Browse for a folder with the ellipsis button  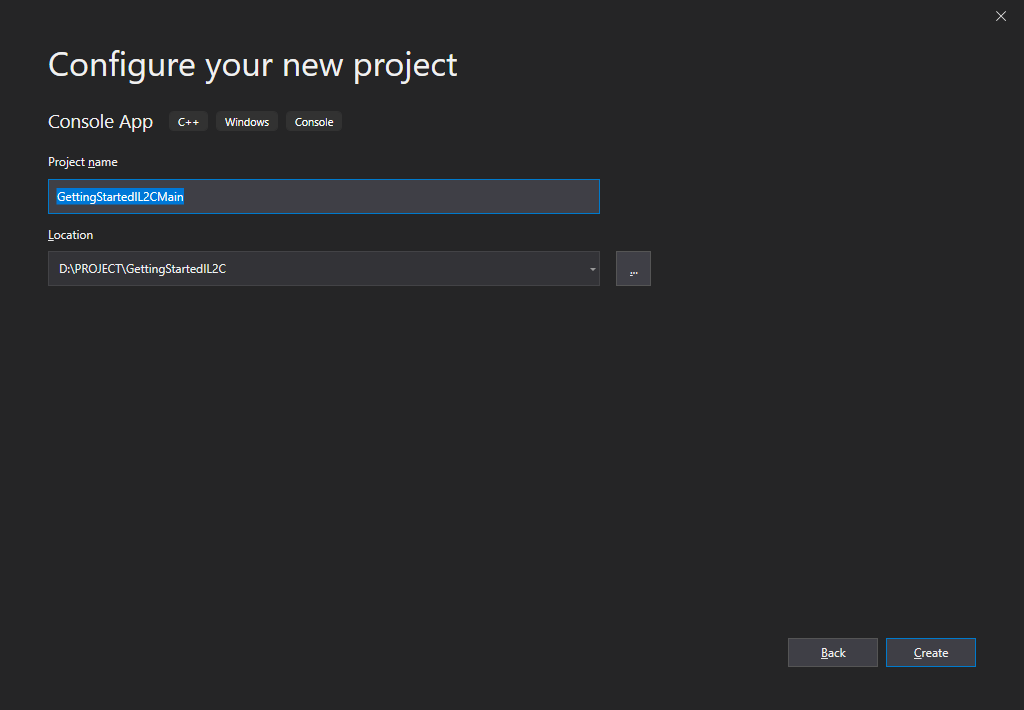pos(633,269)
